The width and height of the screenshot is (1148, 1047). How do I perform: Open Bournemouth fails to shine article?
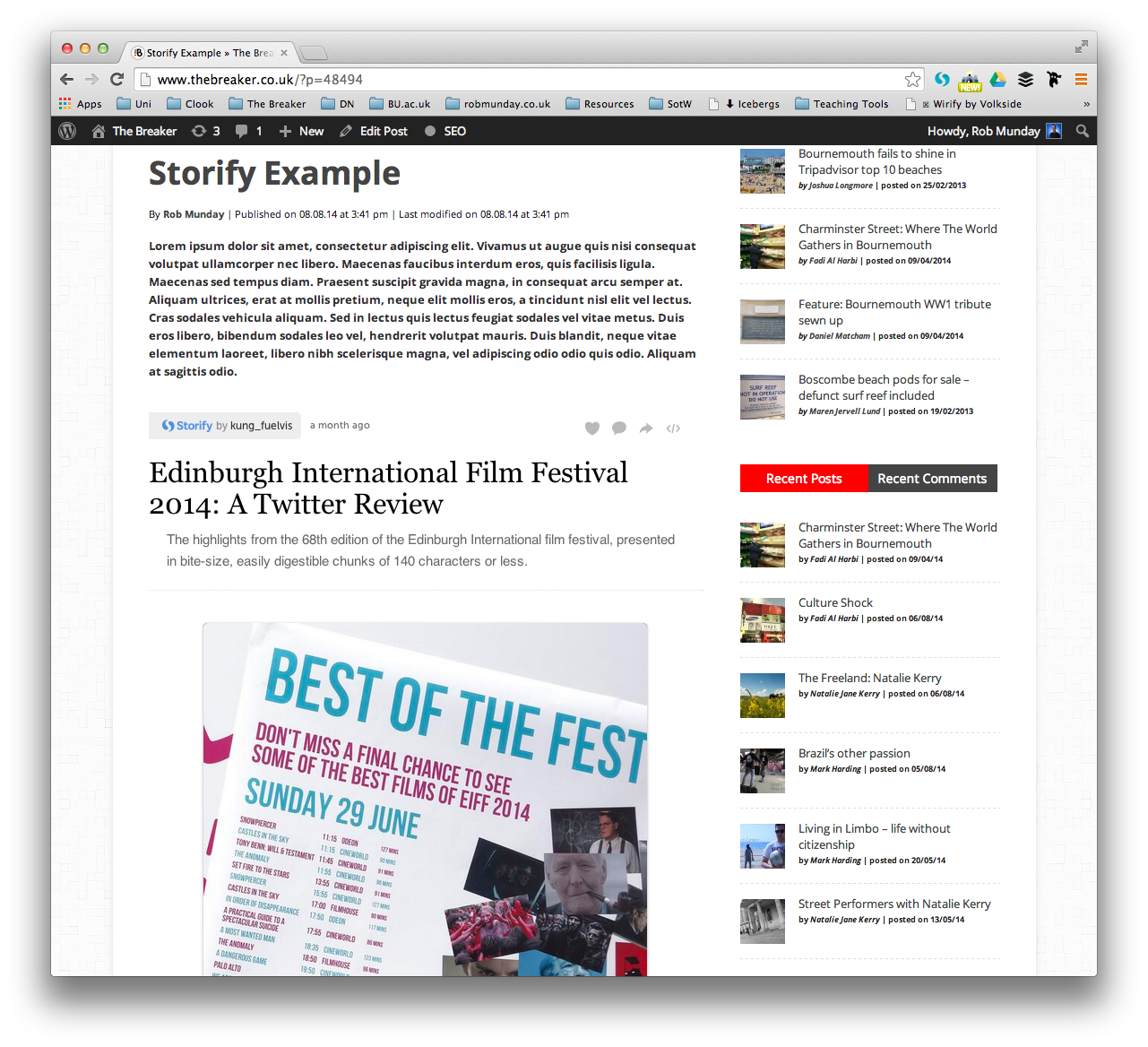(x=876, y=161)
